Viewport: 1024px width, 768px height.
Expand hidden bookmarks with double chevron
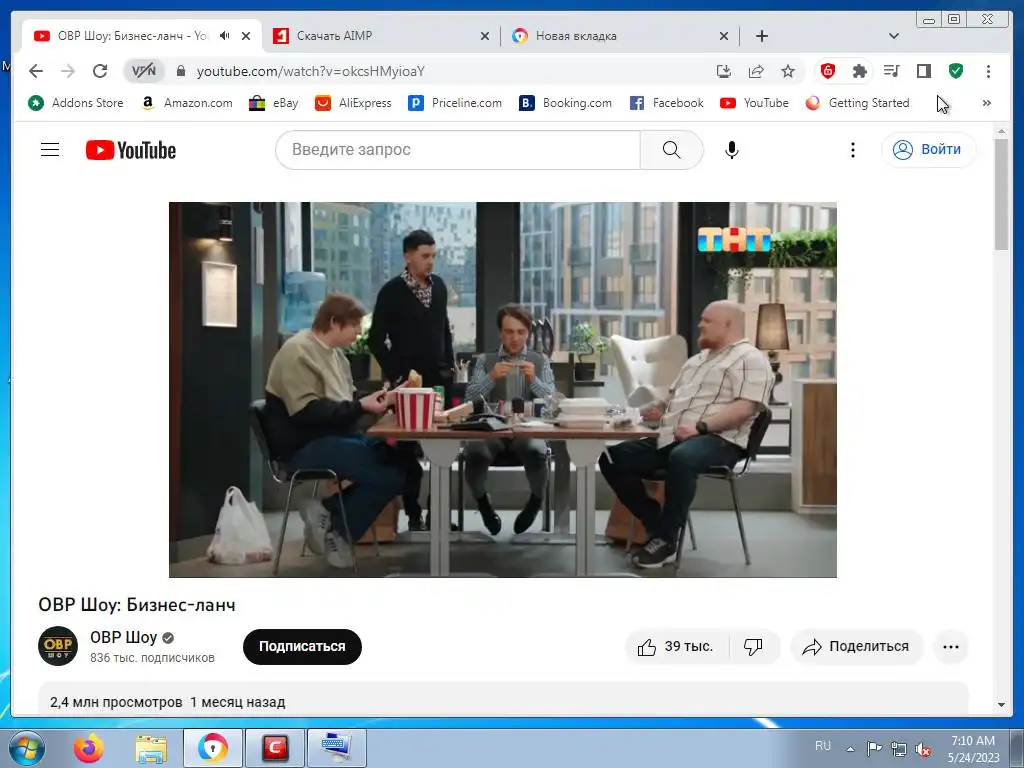987,103
